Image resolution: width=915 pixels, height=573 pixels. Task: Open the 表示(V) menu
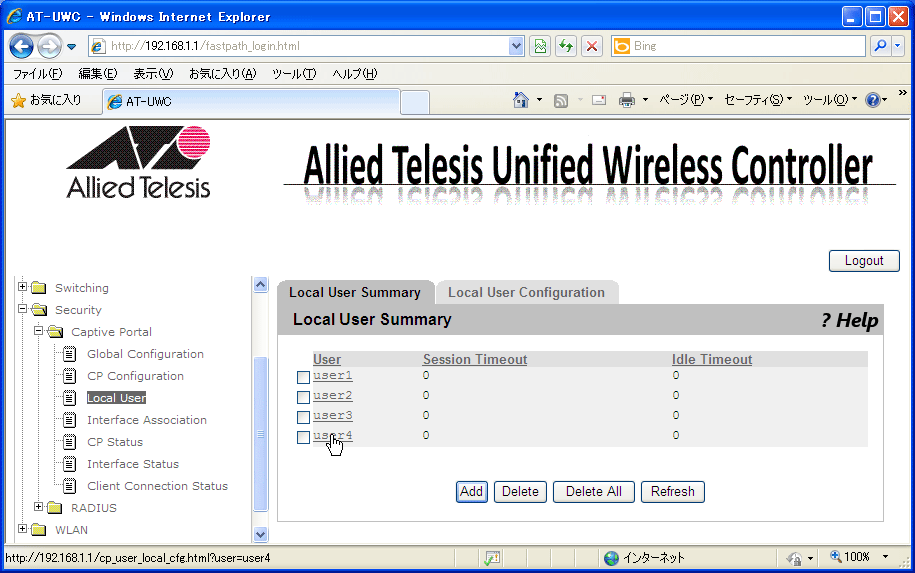click(x=153, y=74)
